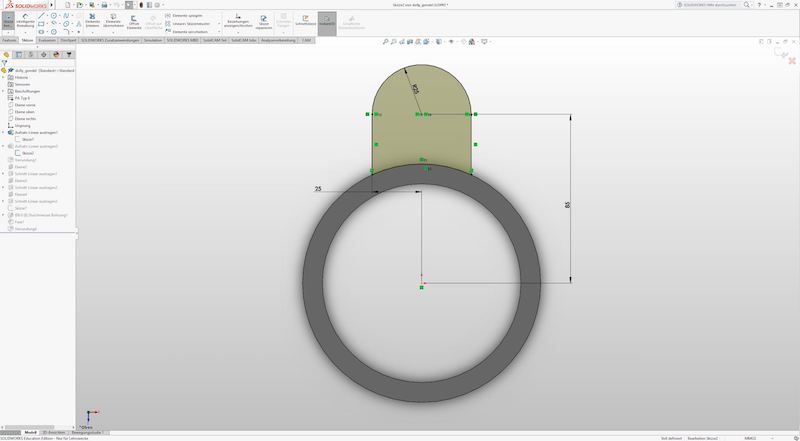Click Elemente verschieben button

click(186, 32)
